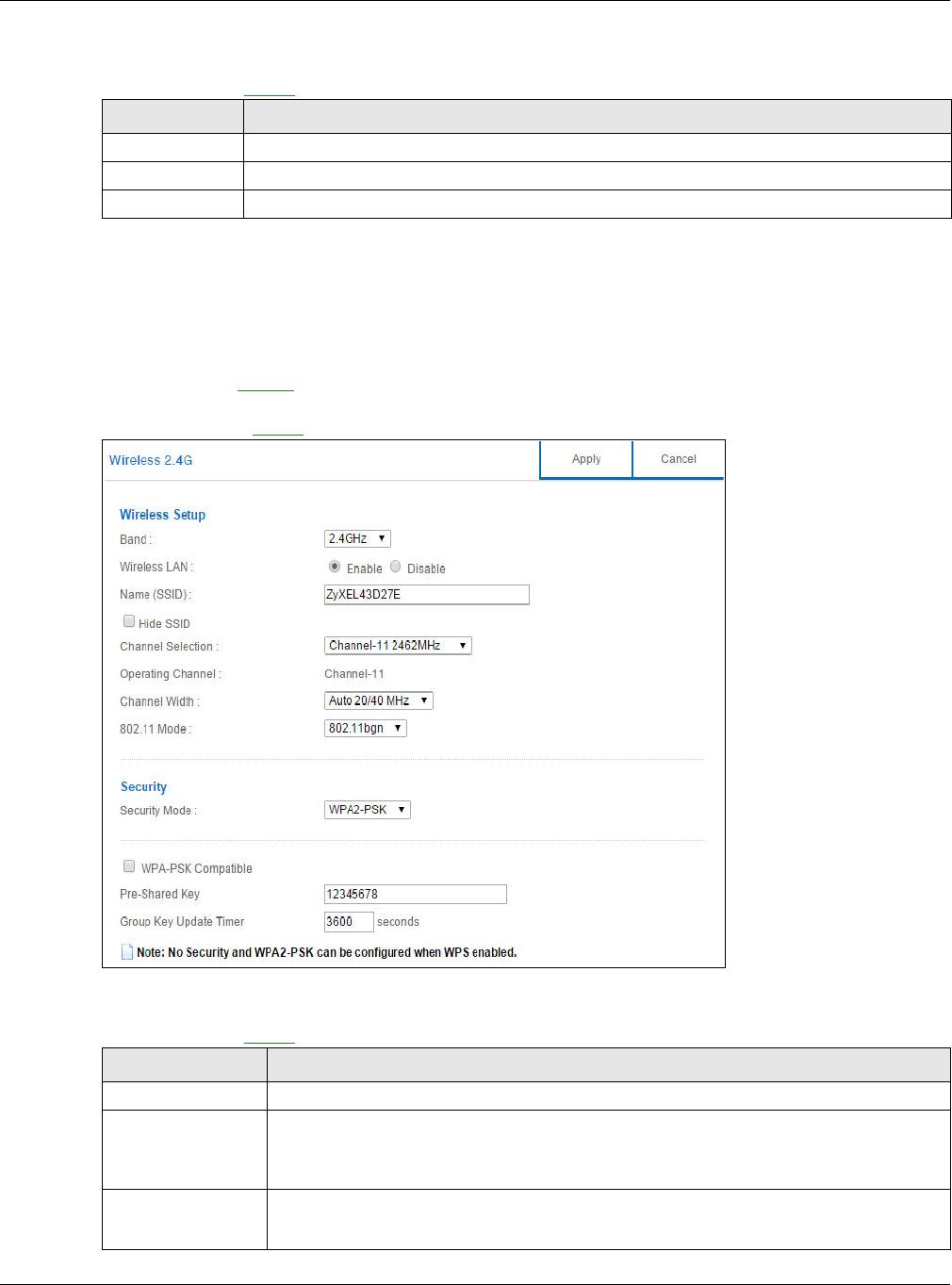The image size is (952, 1285).
Task: Open the 802.11 Mode dropdown
Action: pos(365,728)
